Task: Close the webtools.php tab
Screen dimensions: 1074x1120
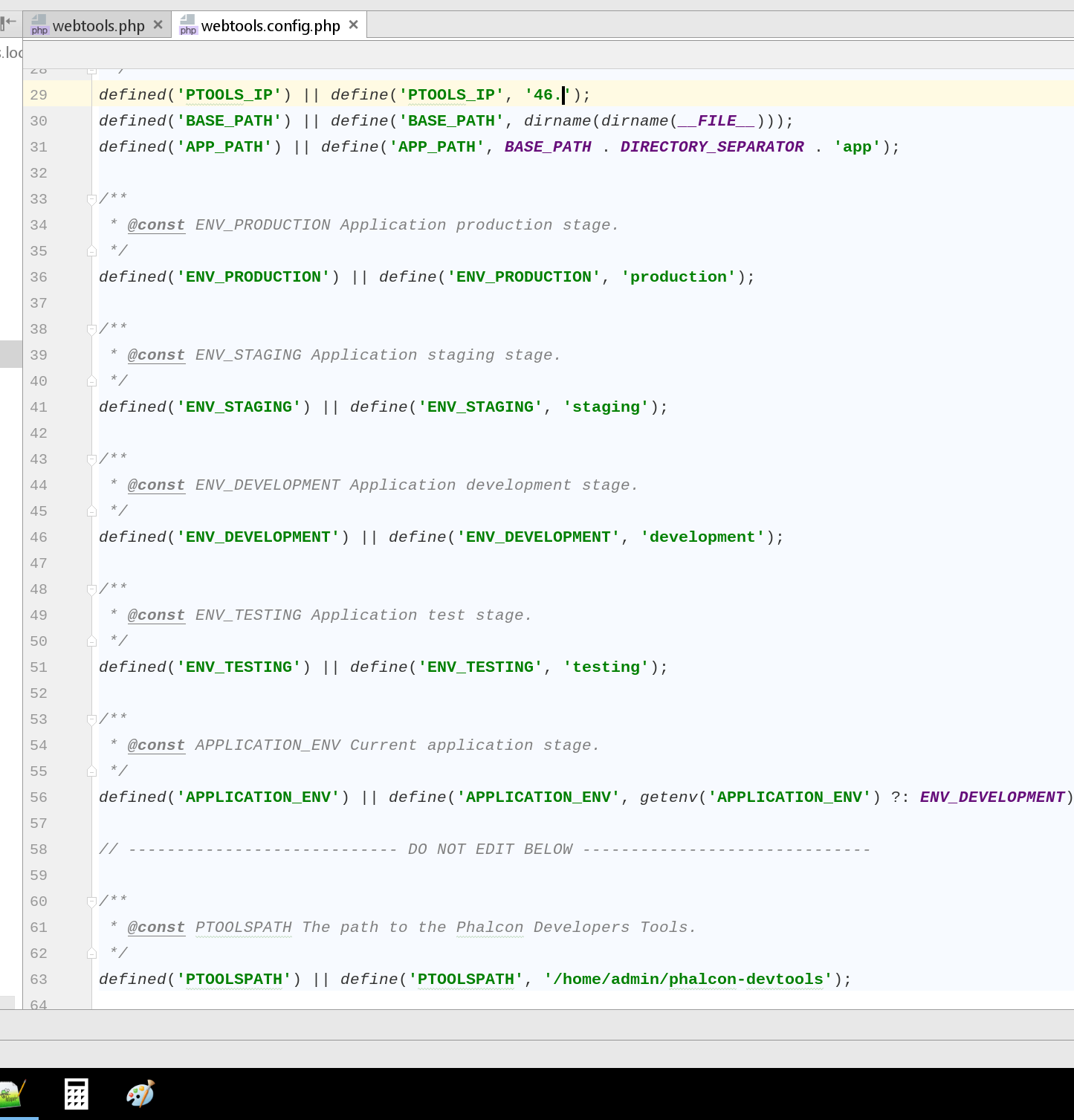Action: tap(158, 24)
